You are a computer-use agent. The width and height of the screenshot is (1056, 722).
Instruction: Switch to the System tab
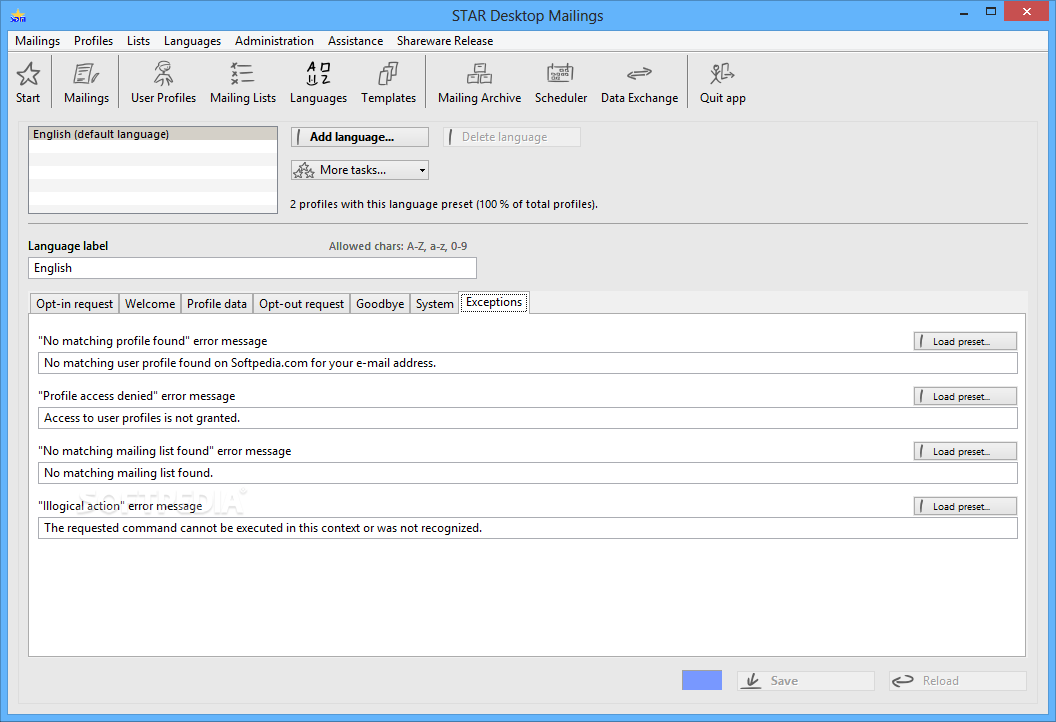point(434,304)
